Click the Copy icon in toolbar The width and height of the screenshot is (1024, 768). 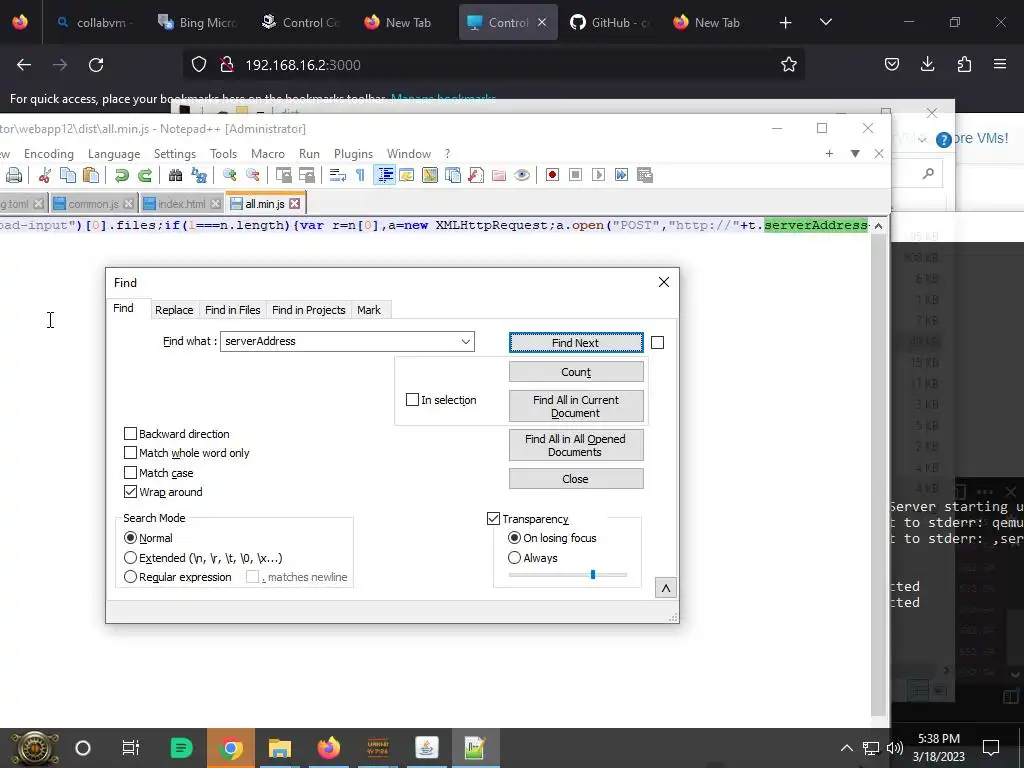68,175
